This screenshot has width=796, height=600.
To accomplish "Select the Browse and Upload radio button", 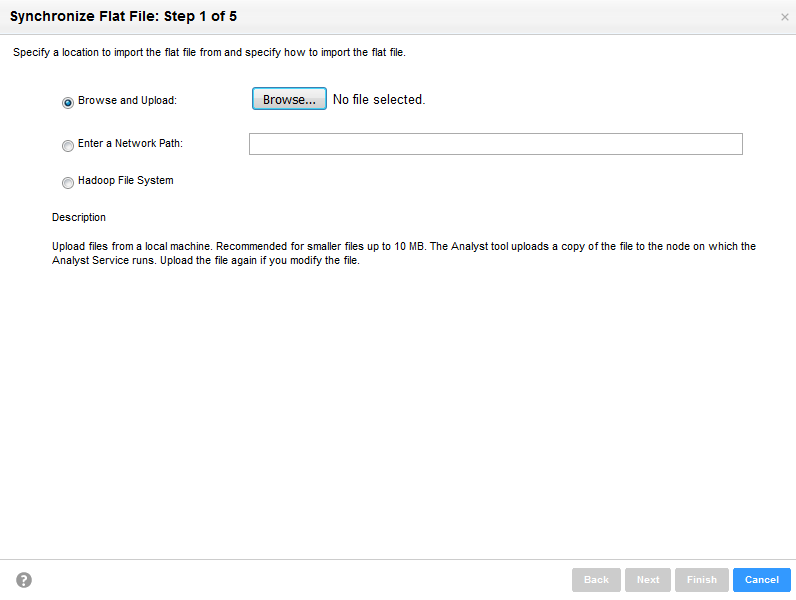I will point(68,103).
